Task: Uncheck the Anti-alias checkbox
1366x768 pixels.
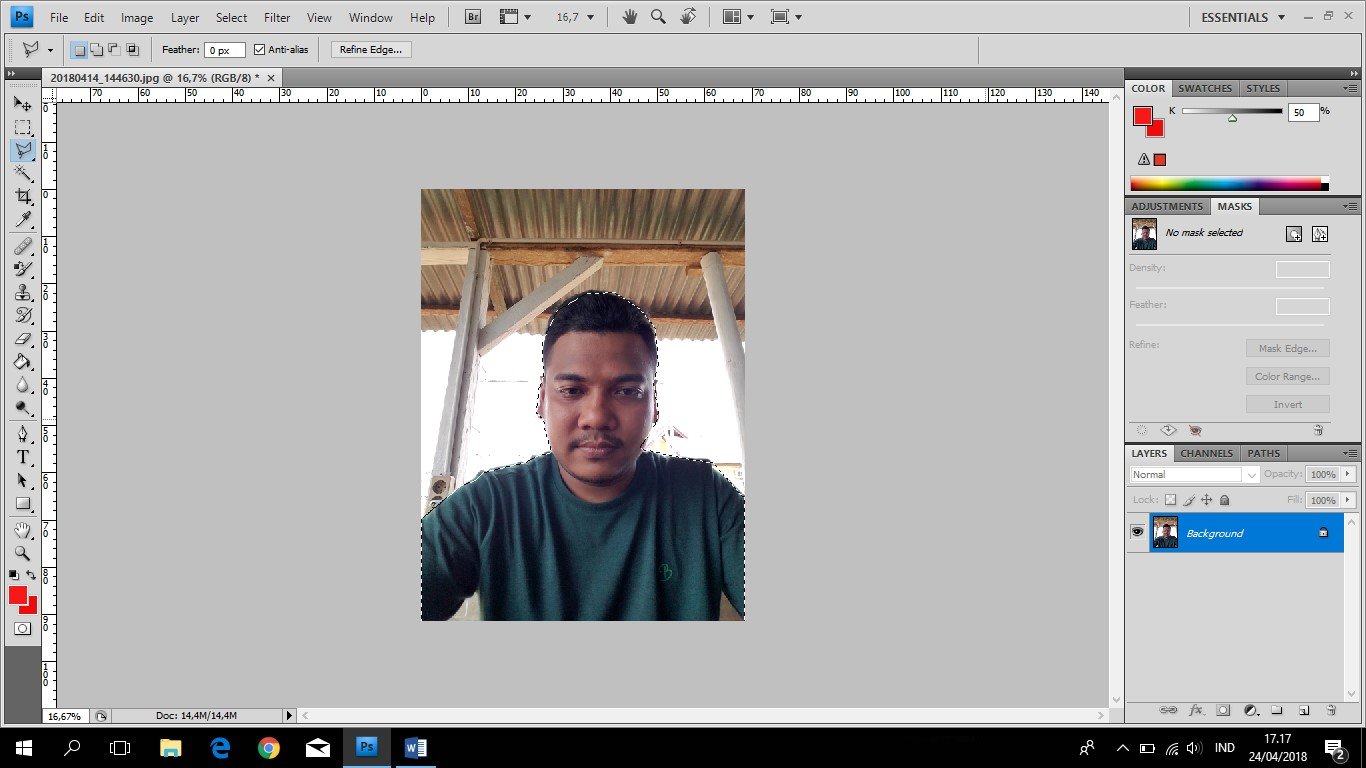Action: (260, 49)
